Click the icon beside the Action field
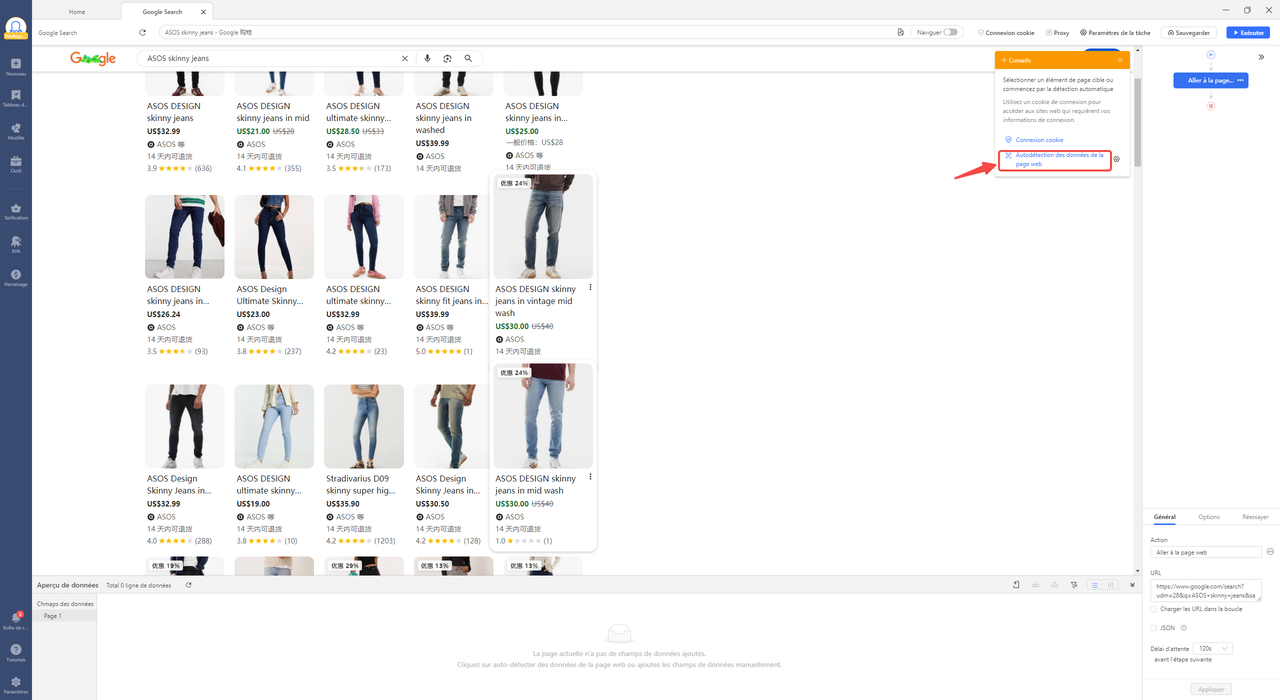Image resolution: width=1280 pixels, height=700 pixels. tap(1270, 551)
